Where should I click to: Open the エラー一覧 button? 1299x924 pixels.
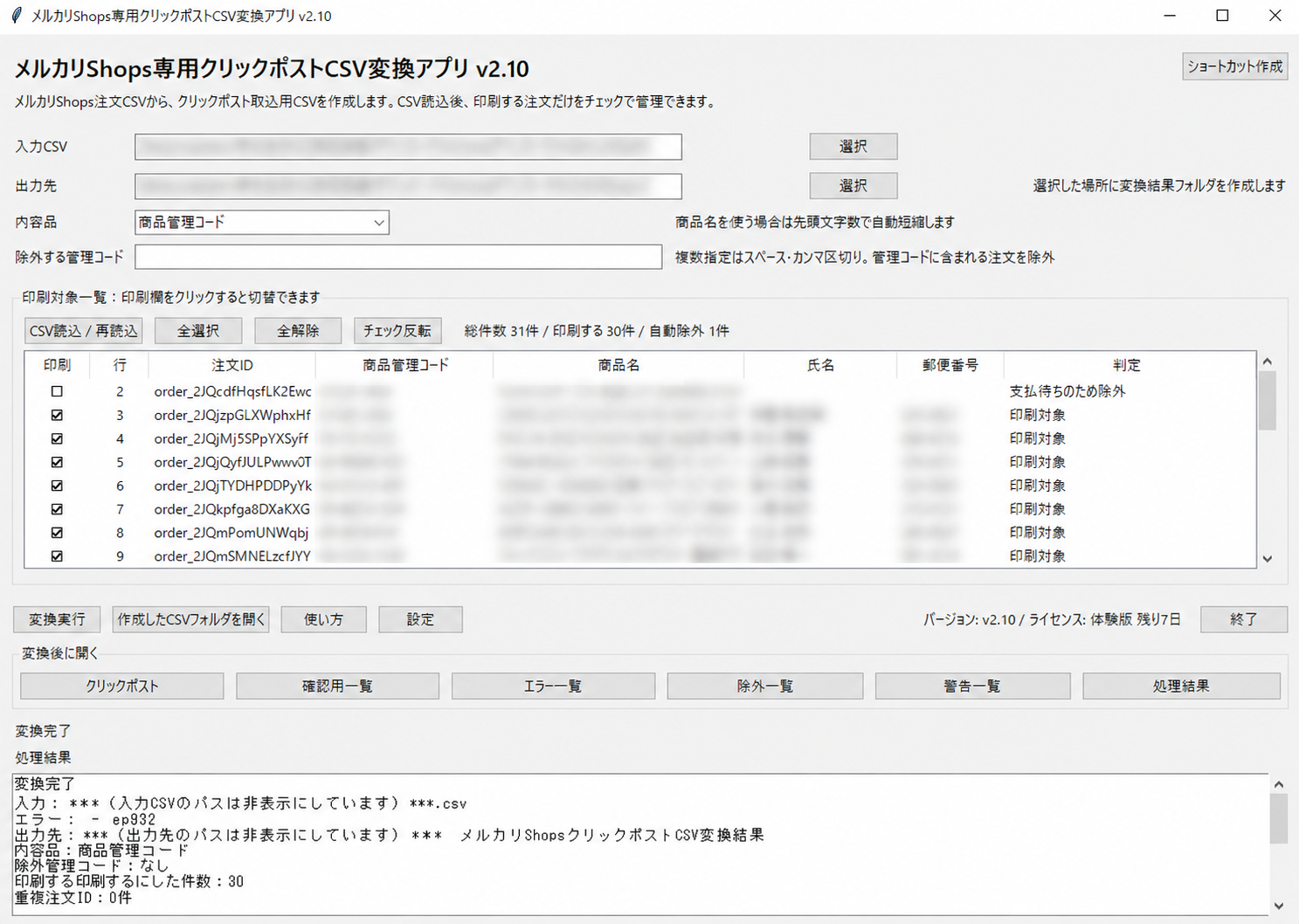553,686
